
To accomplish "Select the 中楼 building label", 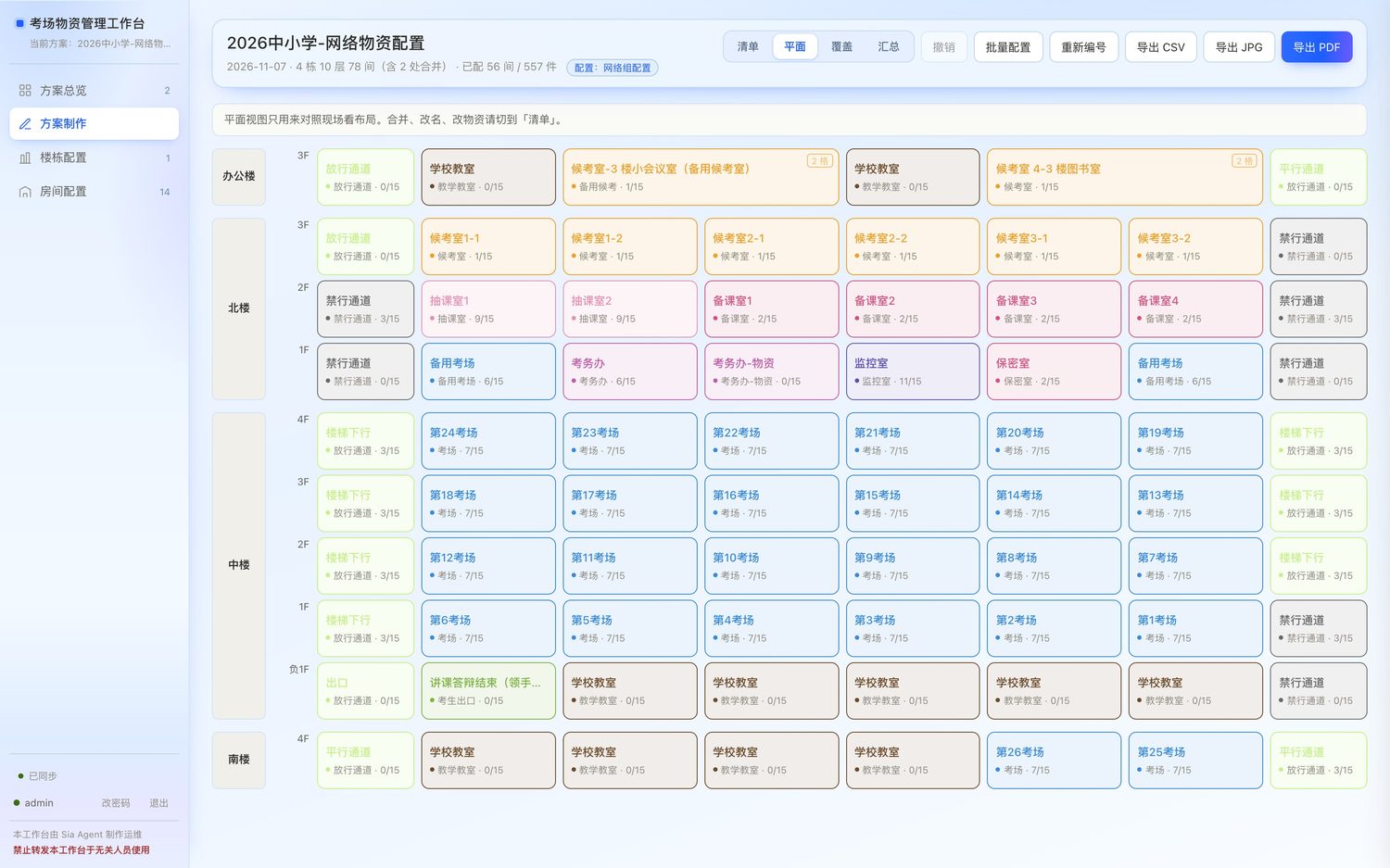I will coord(239,565).
